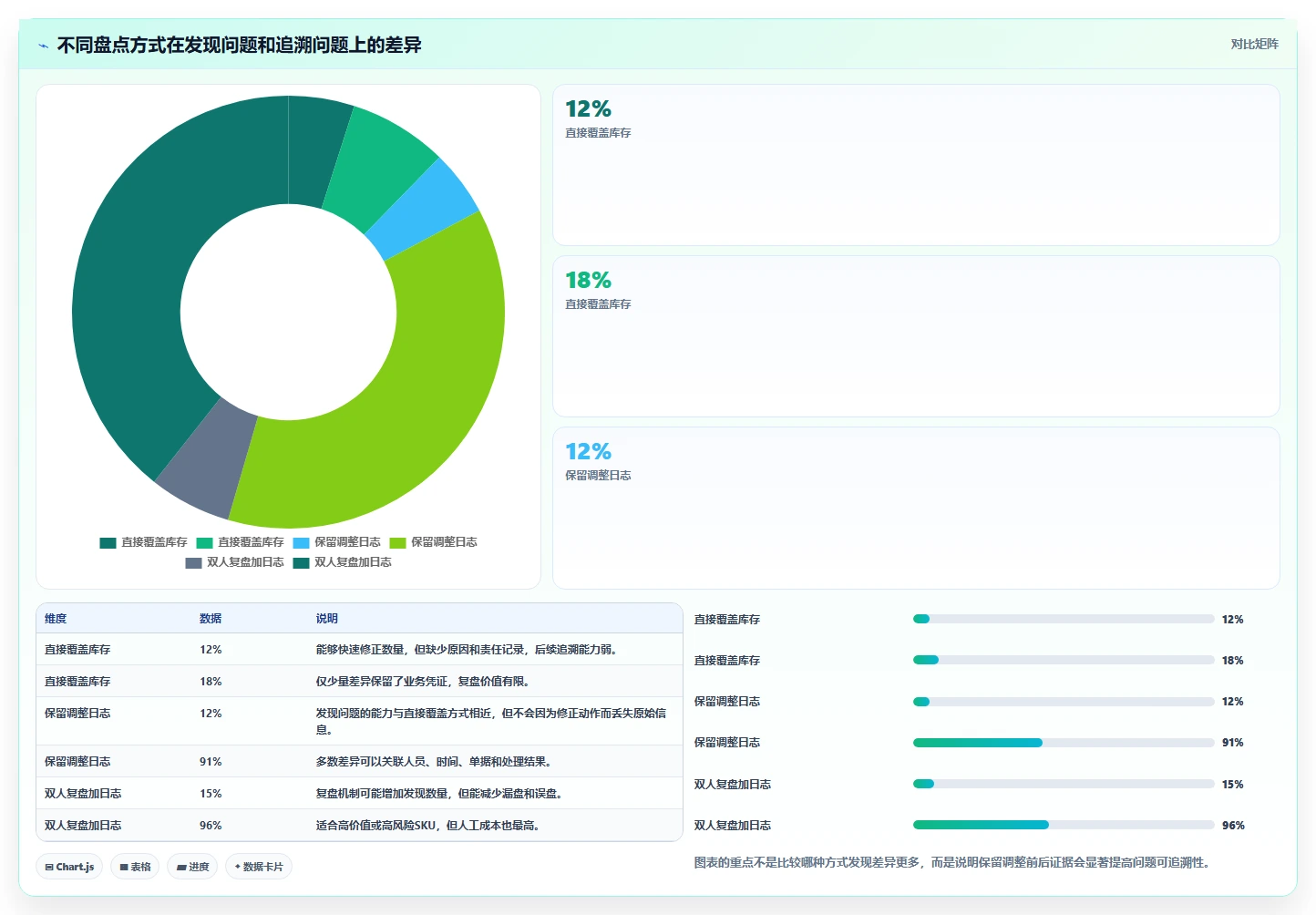Click the 96% progress bar
The height and width of the screenshot is (915, 1316).
(x=1064, y=825)
